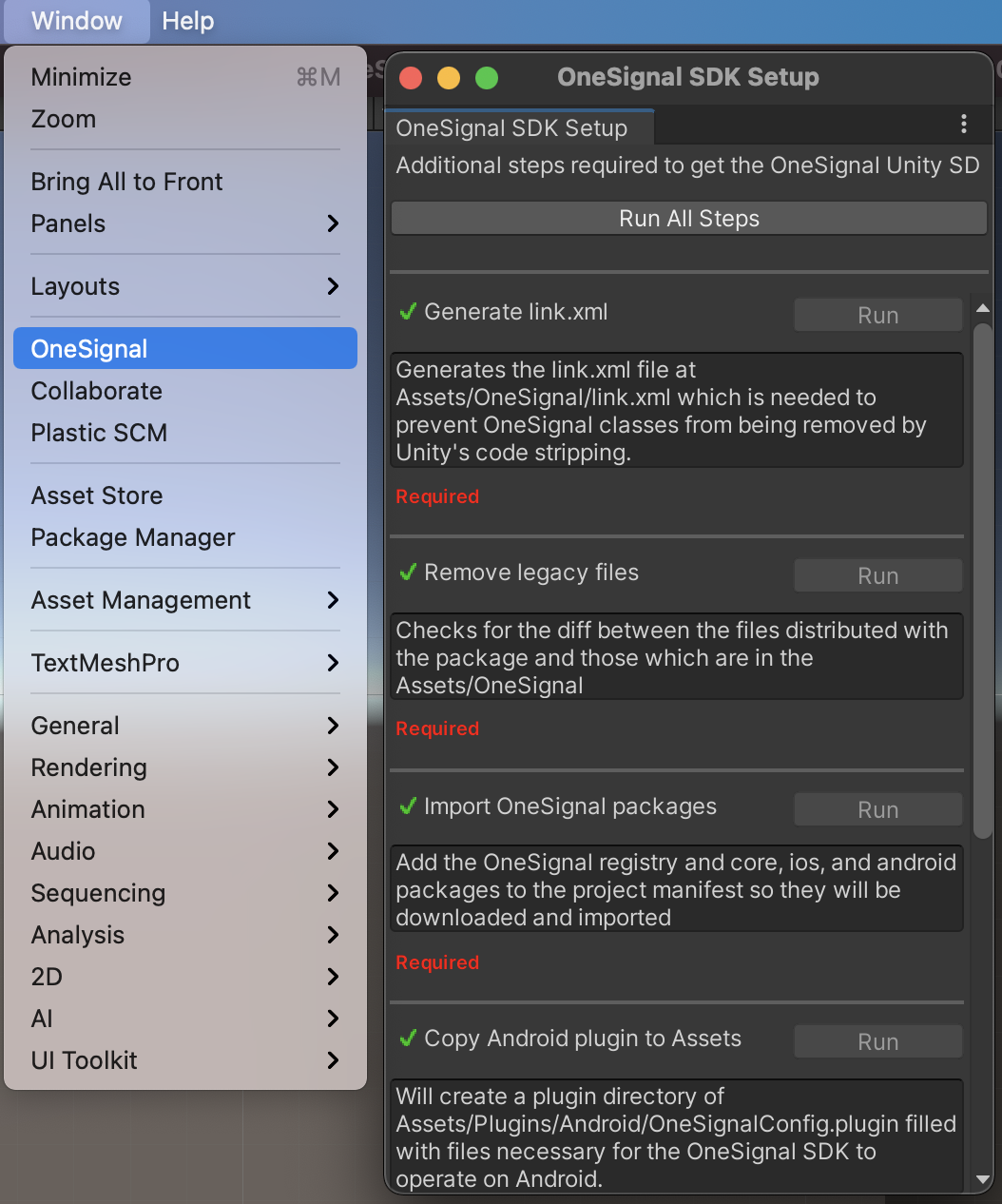Choose Minimize from the Window menu

(185, 77)
